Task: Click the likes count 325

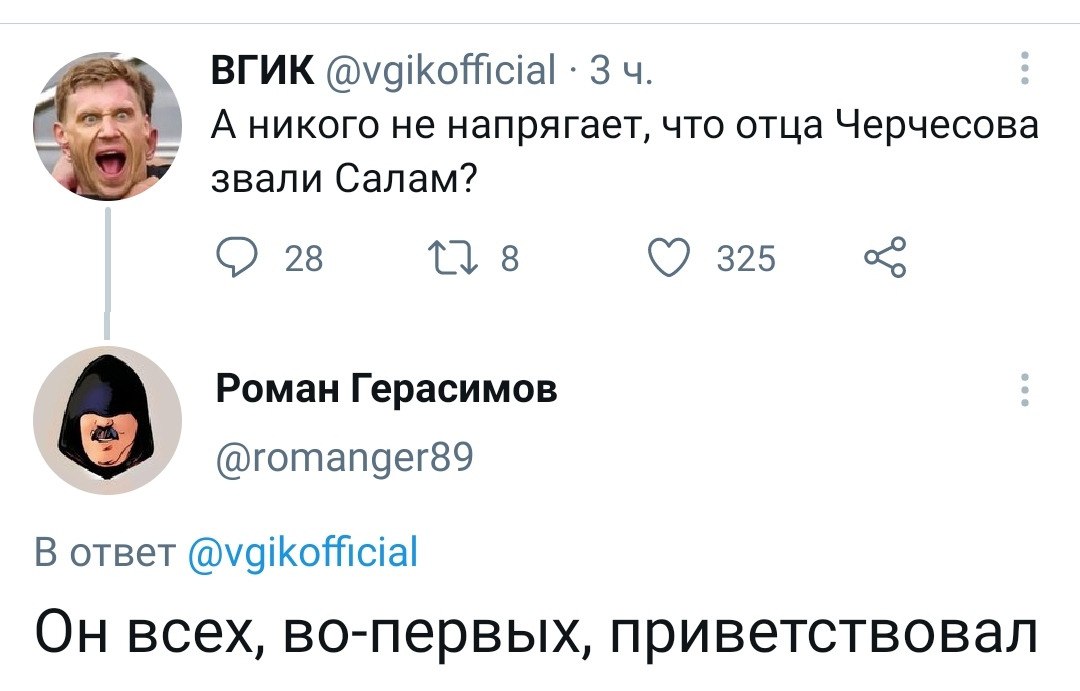Action: point(747,261)
